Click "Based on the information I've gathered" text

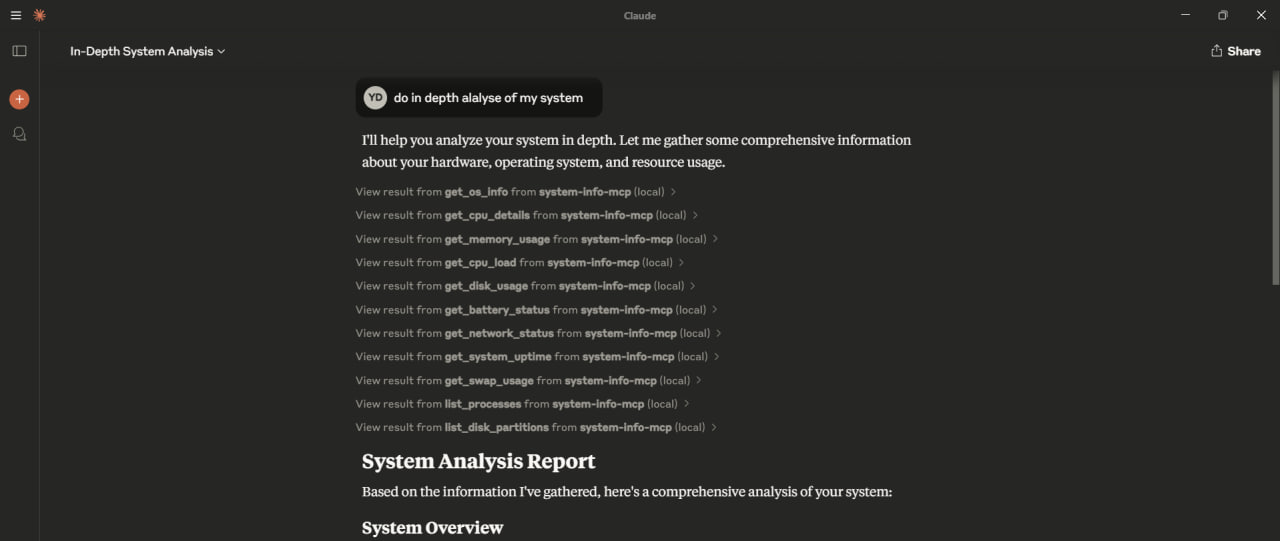626,492
